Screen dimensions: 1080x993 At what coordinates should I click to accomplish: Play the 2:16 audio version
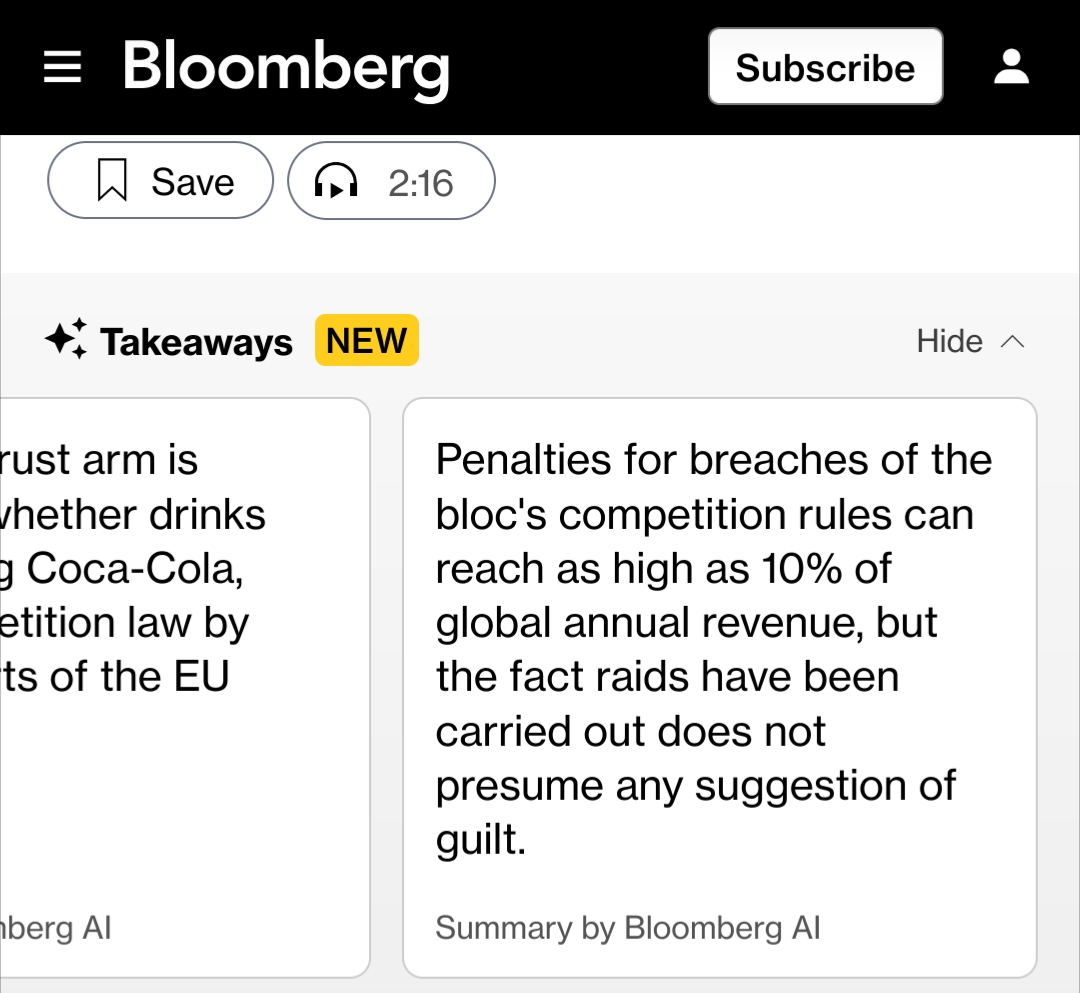point(420,183)
